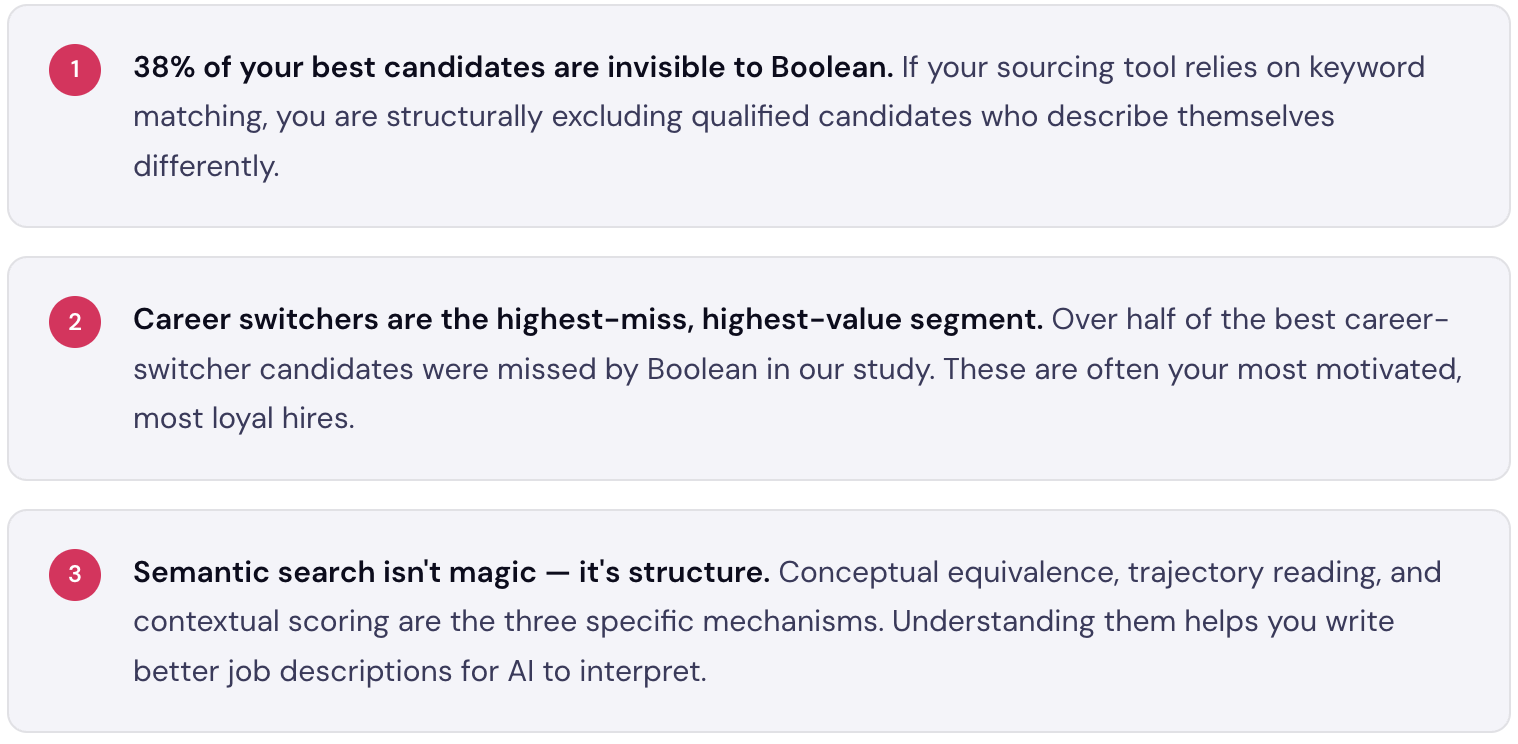This screenshot has width=1518, height=744.
Task: Click the word 'differently.' in the first card
Action: [x=206, y=165]
